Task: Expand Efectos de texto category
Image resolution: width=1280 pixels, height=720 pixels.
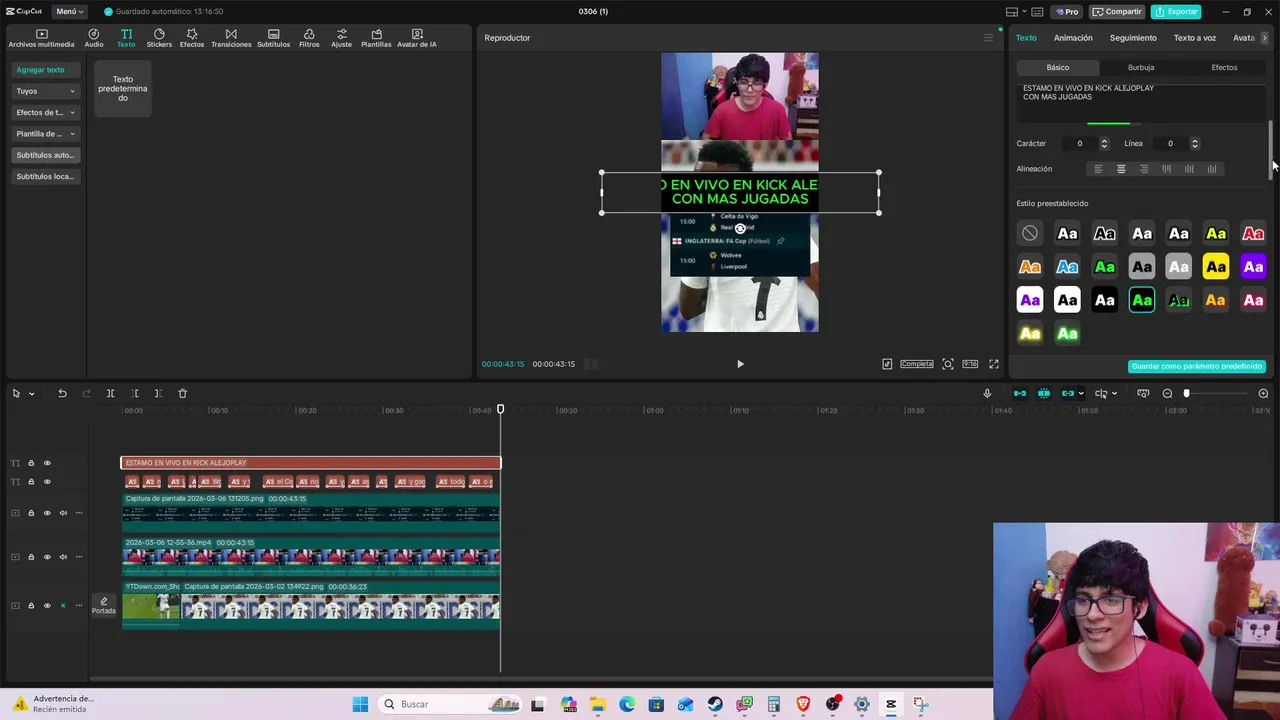Action: pos(45,112)
